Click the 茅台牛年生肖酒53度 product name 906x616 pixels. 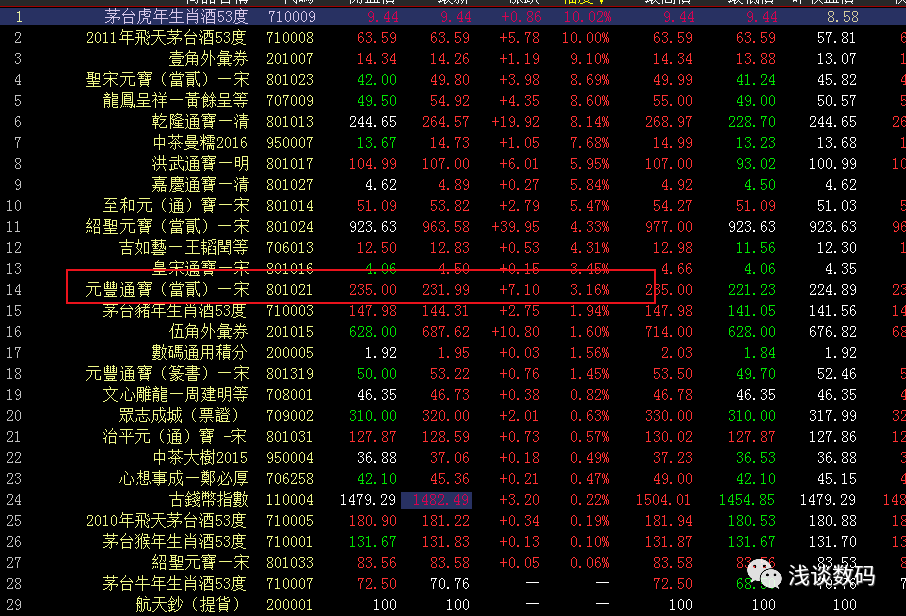click(174, 584)
